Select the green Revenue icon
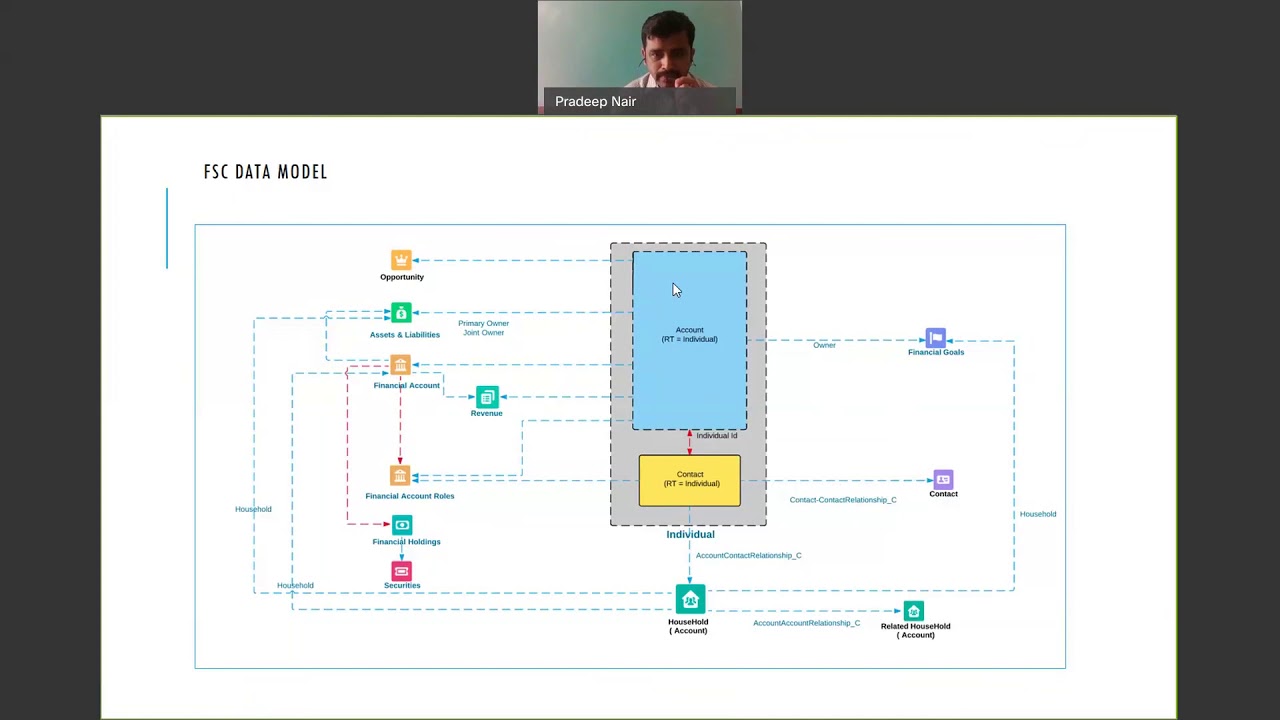Image resolution: width=1280 pixels, height=720 pixels. (487, 397)
